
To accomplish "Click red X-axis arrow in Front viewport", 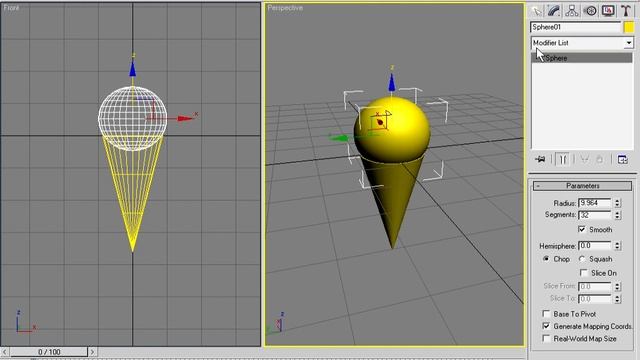I will 185,118.
